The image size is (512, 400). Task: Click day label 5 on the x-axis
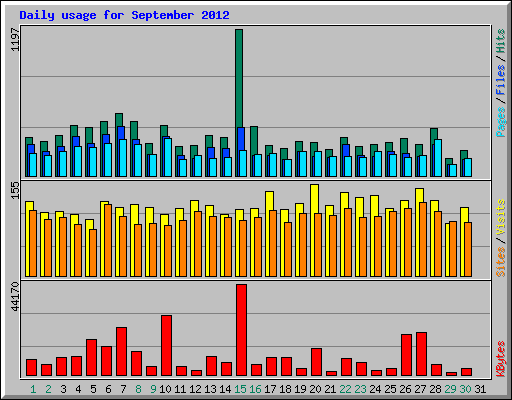click(93, 389)
